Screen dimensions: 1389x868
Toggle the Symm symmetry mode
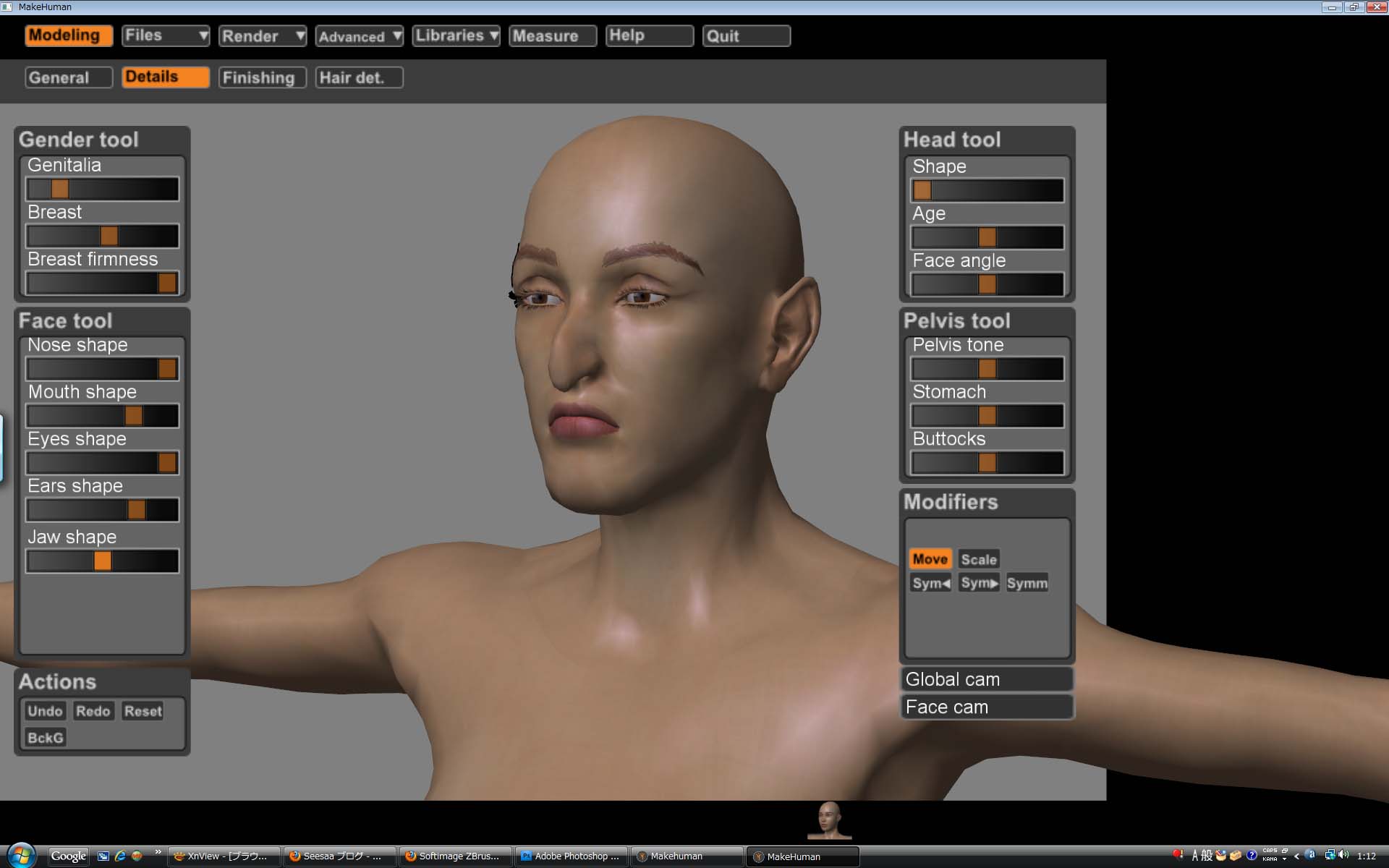click(1027, 583)
